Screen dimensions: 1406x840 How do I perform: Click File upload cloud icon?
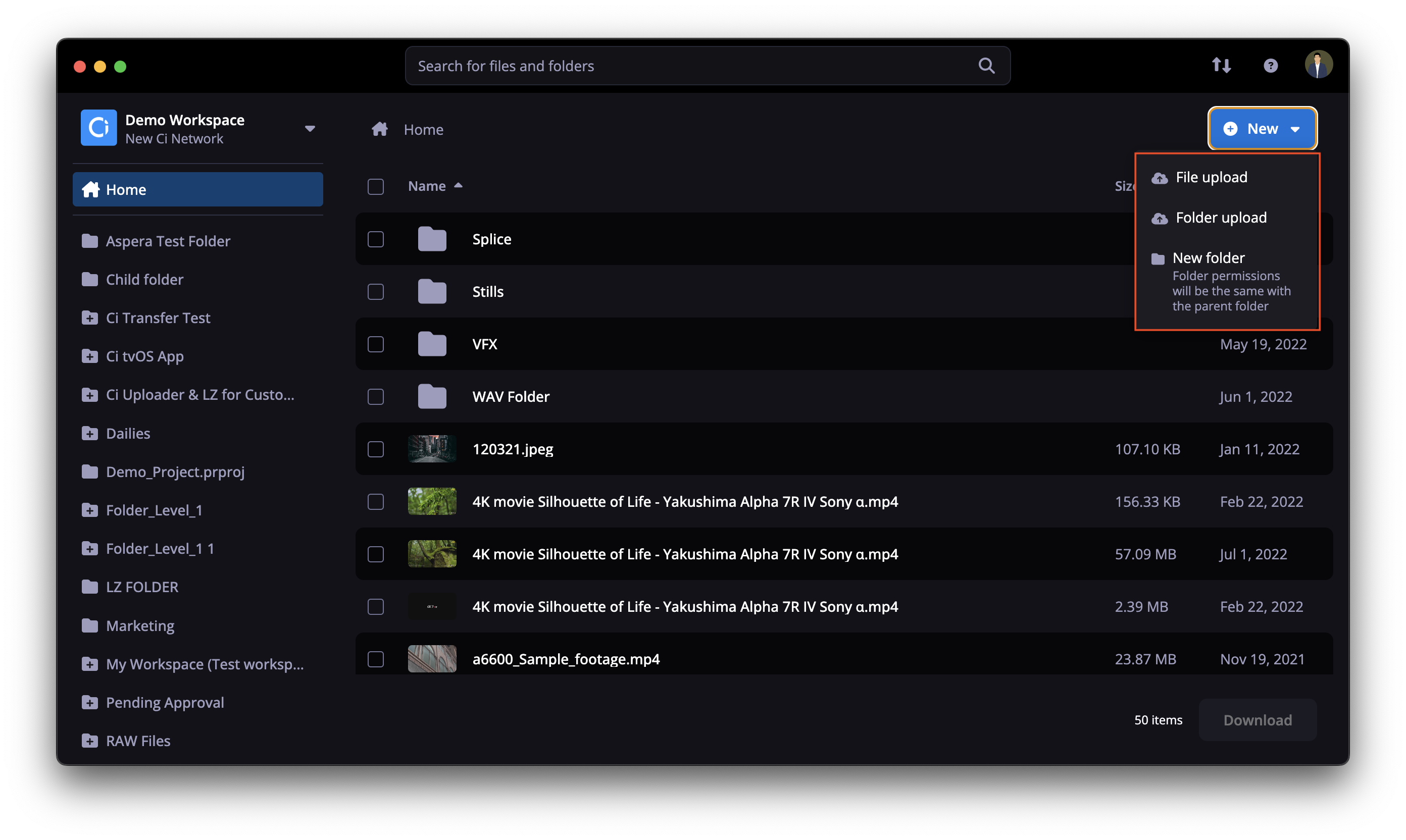[x=1159, y=178]
